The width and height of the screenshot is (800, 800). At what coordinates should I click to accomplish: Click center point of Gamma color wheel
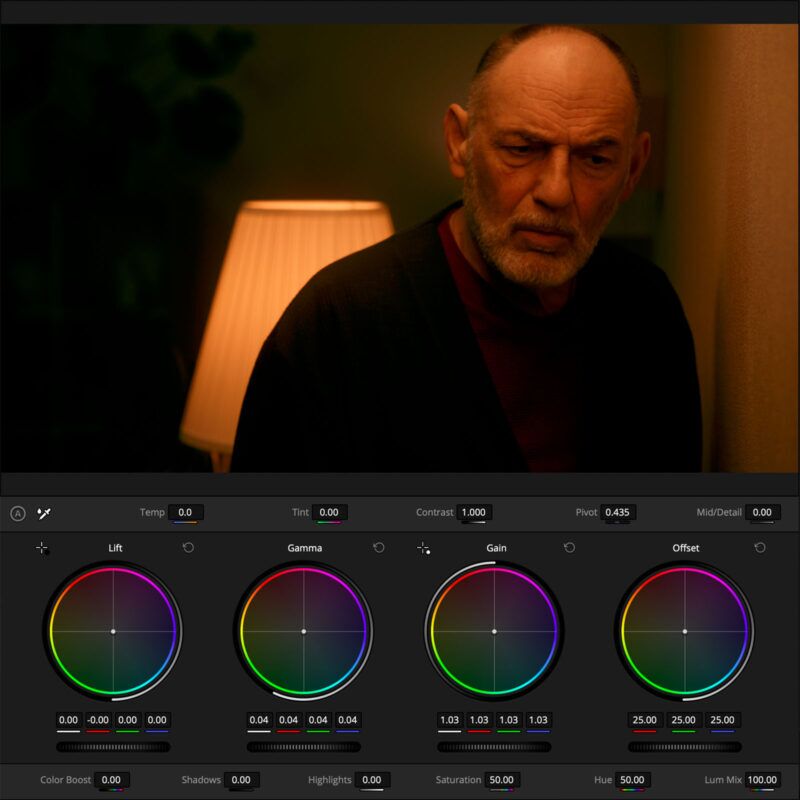[x=304, y=632]
